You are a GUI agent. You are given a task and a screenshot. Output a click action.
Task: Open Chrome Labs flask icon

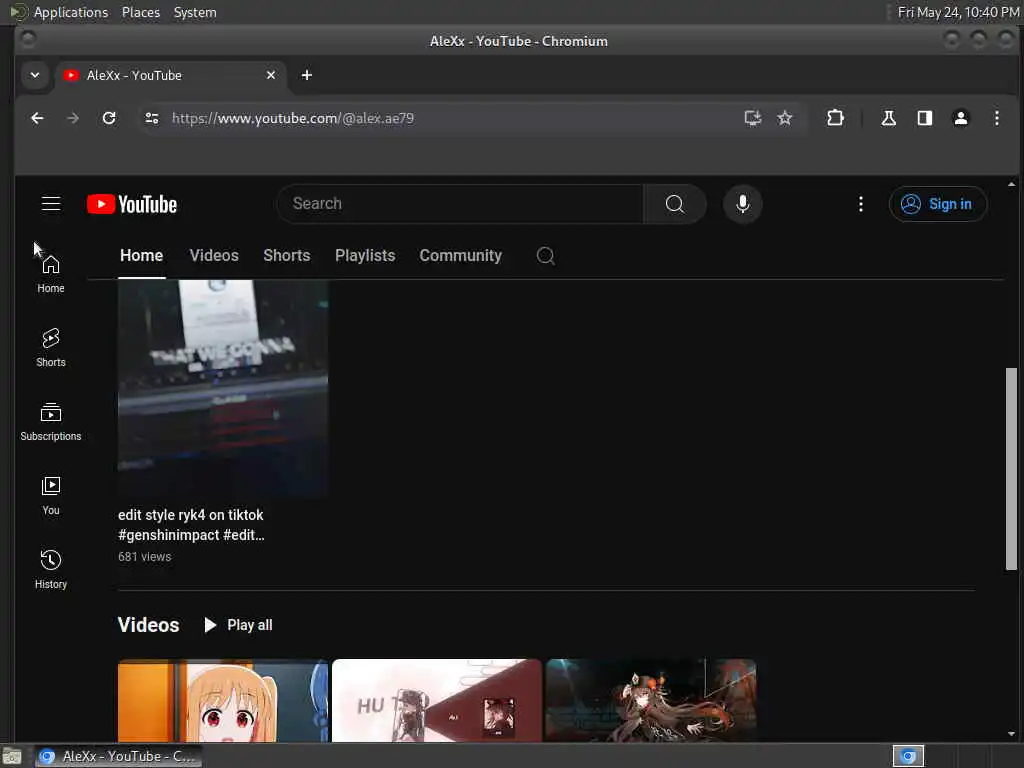coord(888,118)
